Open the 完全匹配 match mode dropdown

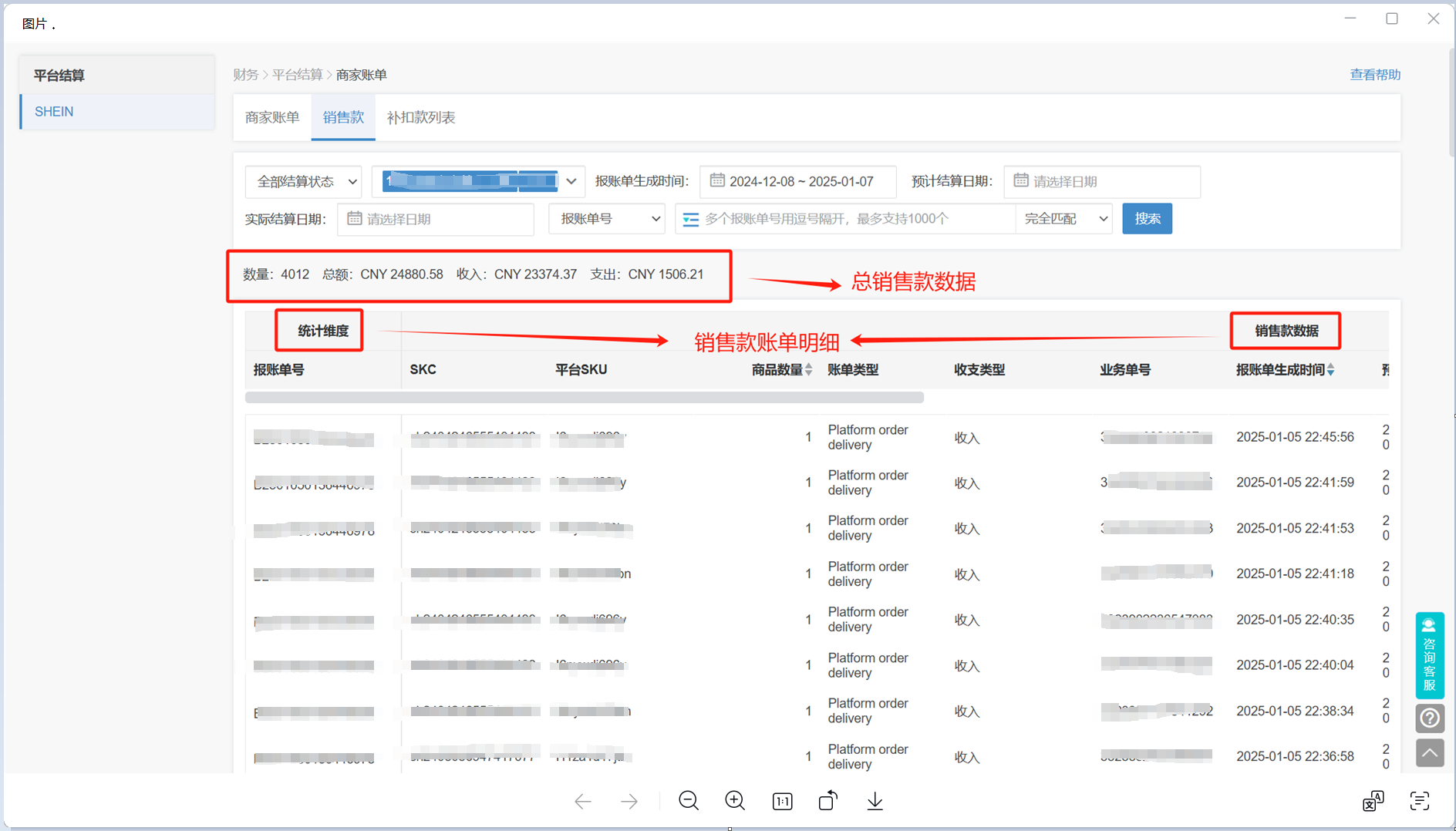tap(1064, 219)
